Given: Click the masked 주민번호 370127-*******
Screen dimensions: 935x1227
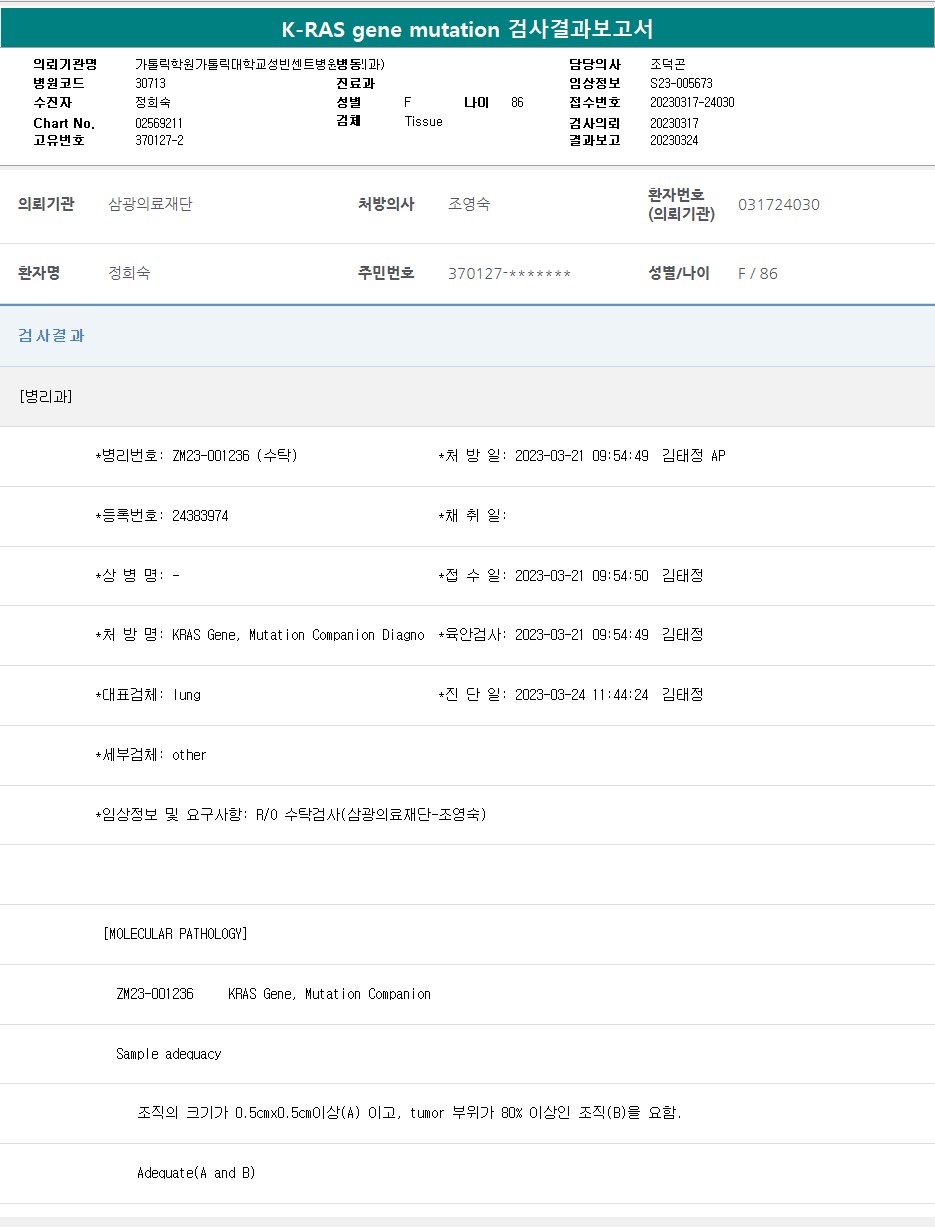Looking at the screenshot, I should click(509, 274).
